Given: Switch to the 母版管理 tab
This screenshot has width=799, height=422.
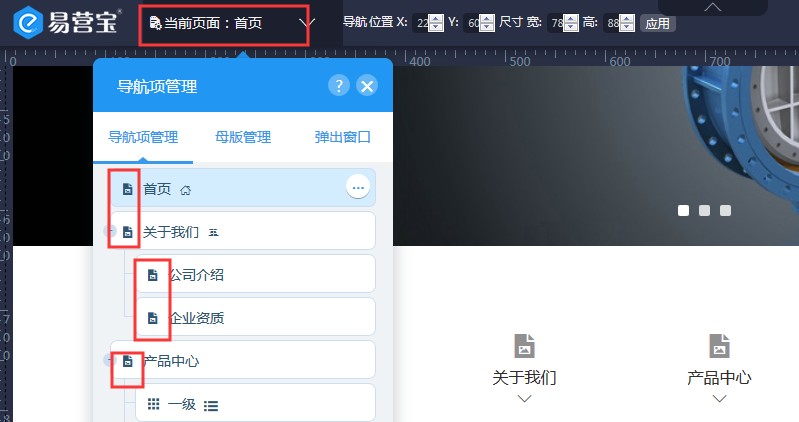Looking at the screenshot, I should pos(243,137).
